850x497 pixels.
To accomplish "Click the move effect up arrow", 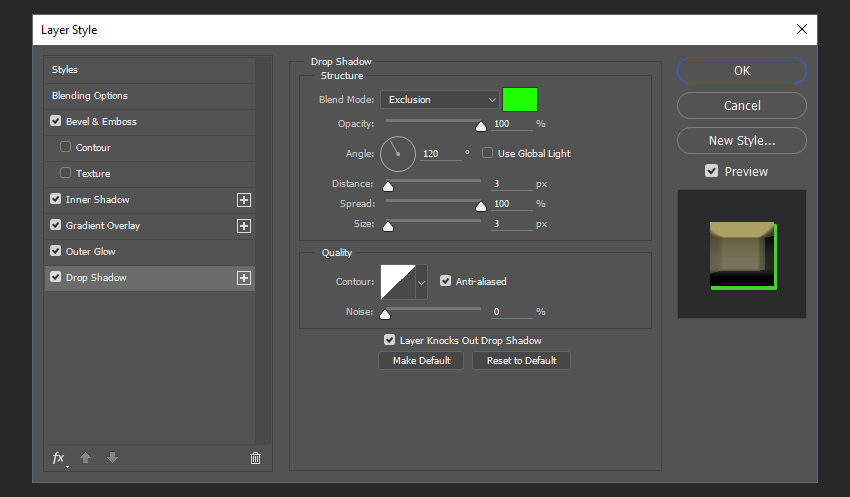I will [x=86, y=458].
